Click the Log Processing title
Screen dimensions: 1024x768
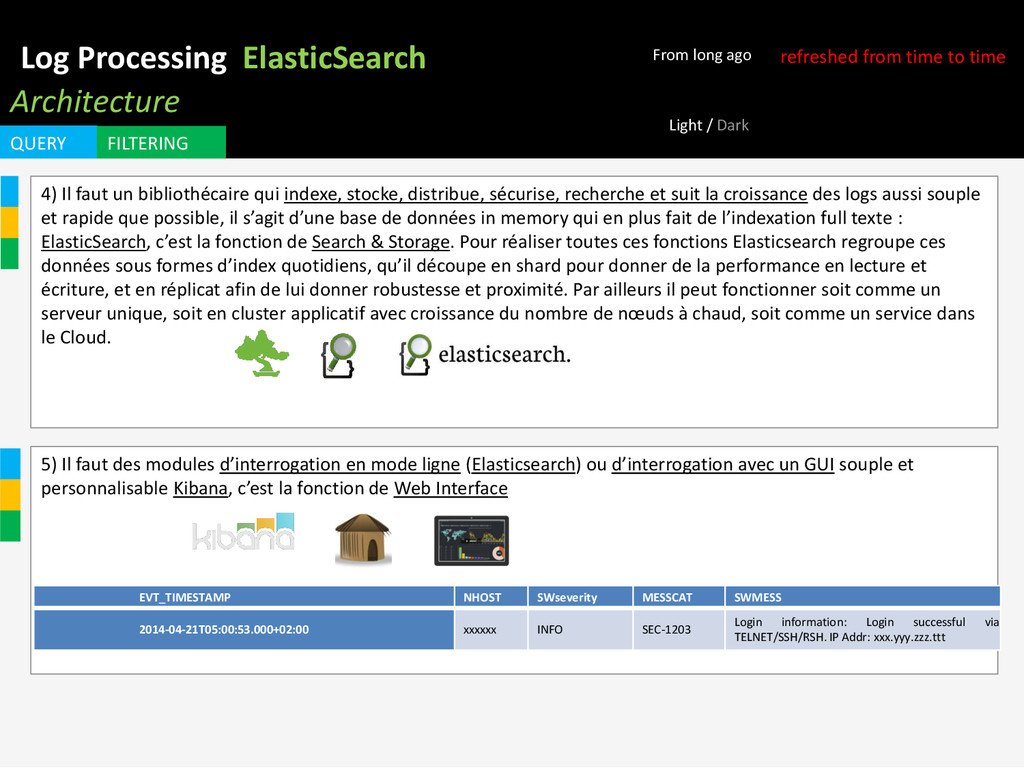123,58
